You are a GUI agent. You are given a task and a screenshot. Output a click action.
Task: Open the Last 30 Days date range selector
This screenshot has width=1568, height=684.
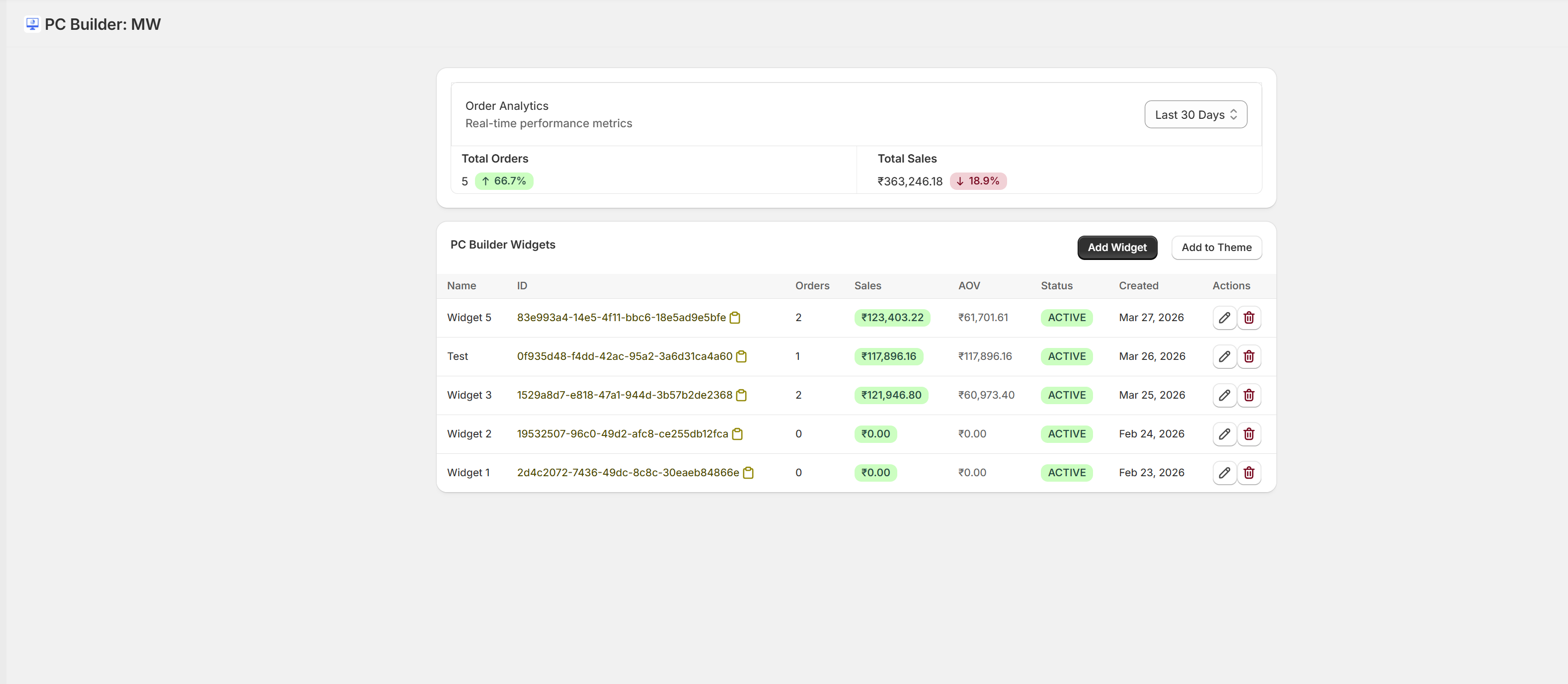pos(1195,114)
